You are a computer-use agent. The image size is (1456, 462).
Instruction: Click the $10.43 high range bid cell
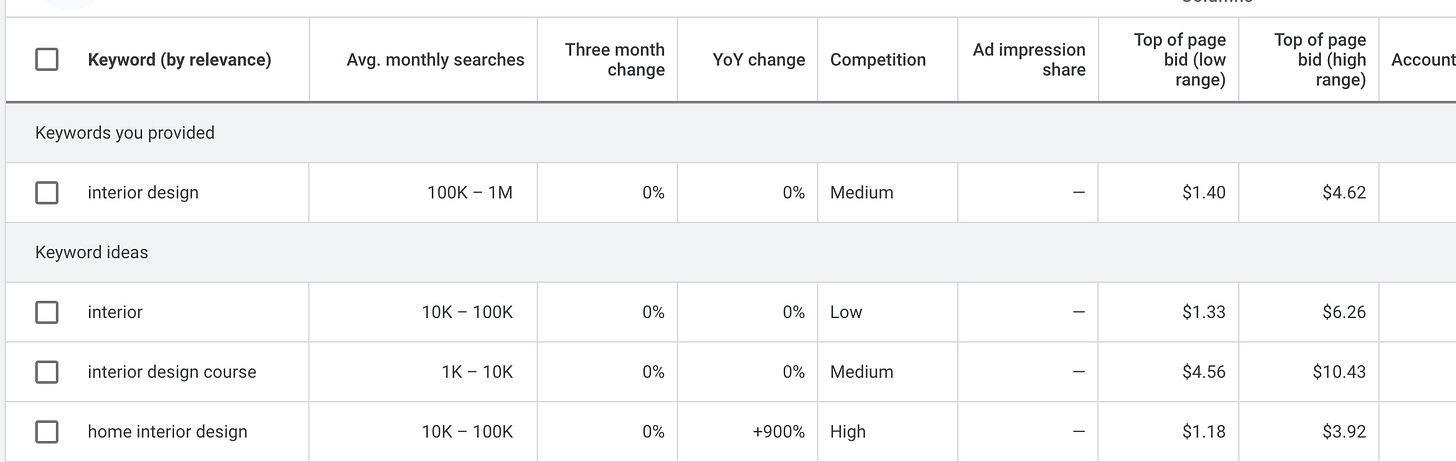point(1339,372)
